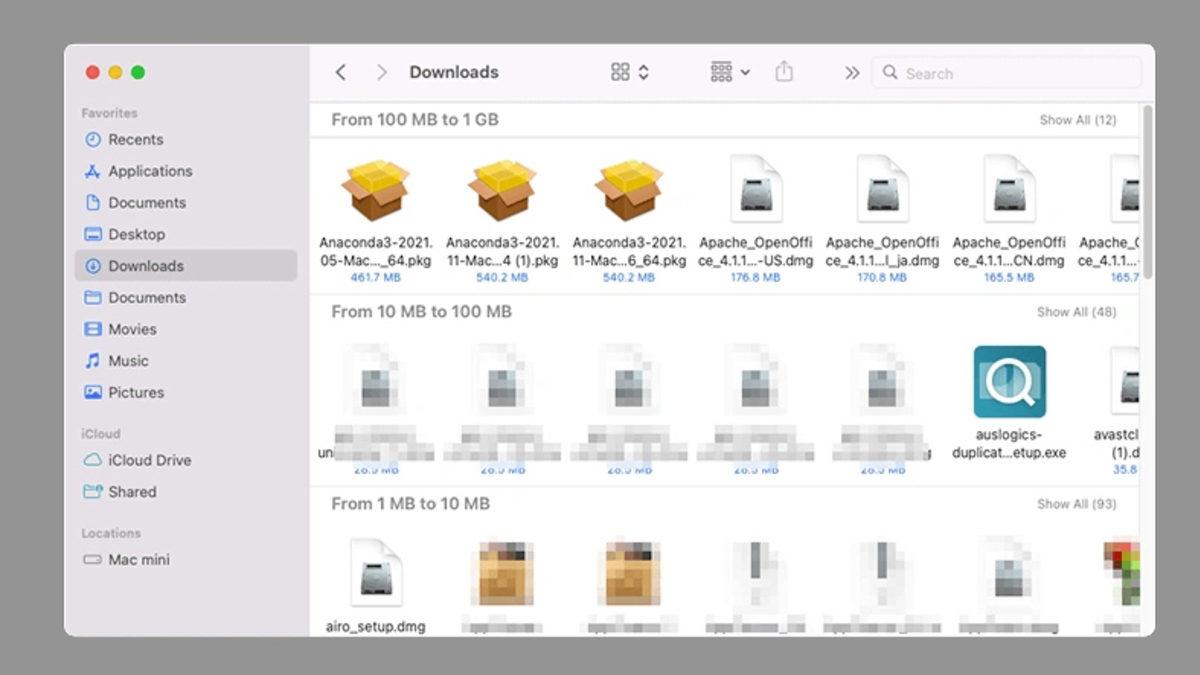Open the Shared iCloud folder

[x=132, y=492]
